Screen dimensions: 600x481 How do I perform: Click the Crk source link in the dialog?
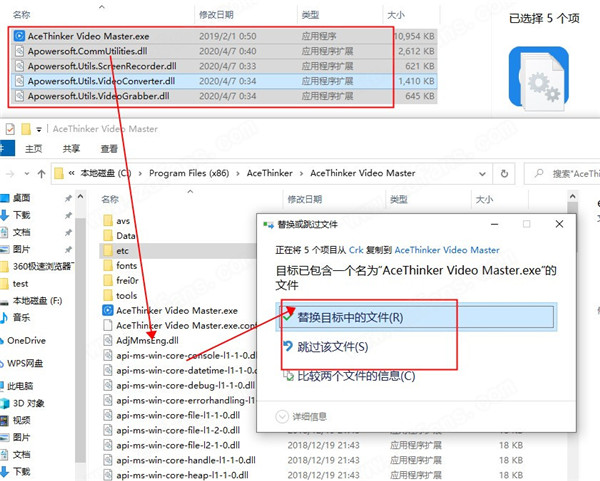click(x=356, y=250)
